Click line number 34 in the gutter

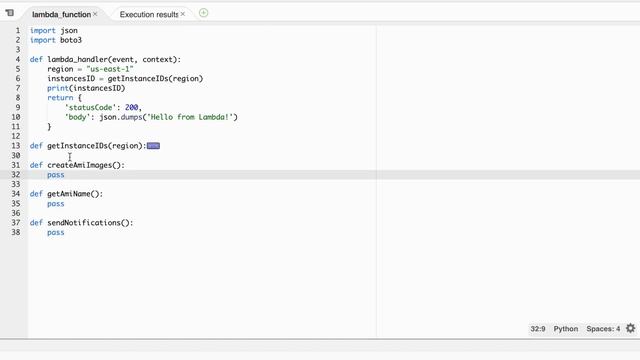(x=16, y=194)
